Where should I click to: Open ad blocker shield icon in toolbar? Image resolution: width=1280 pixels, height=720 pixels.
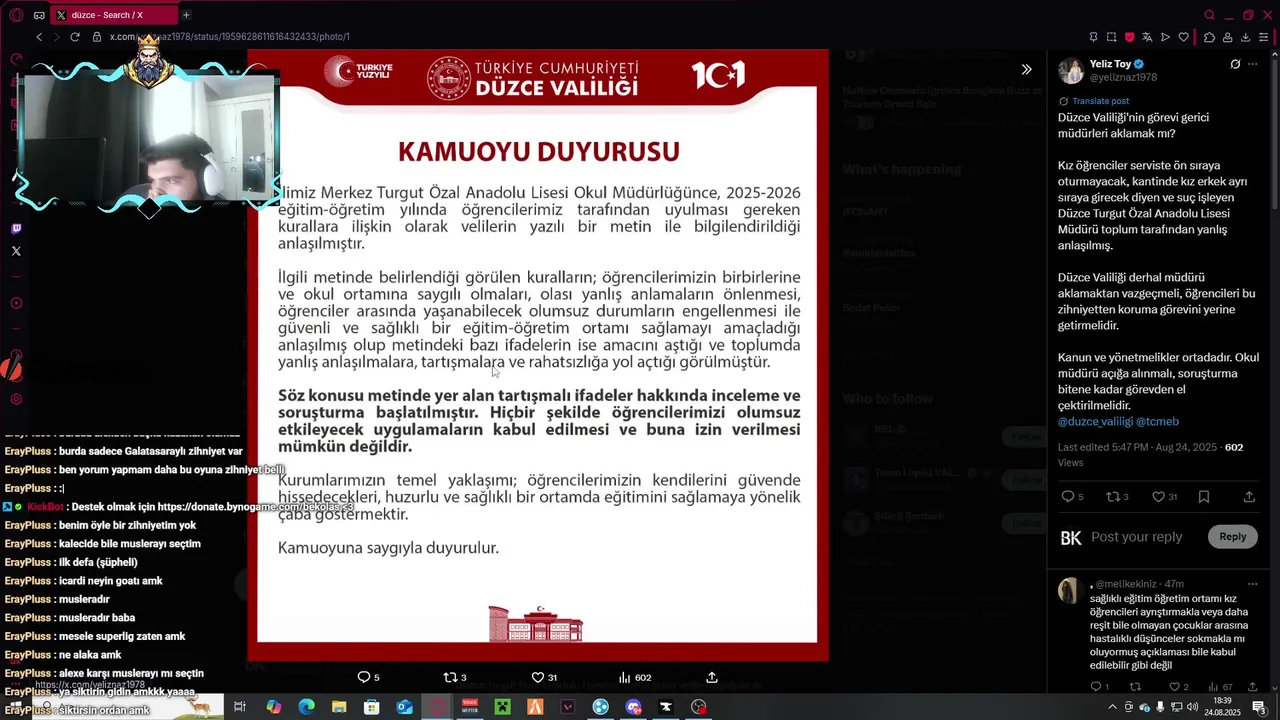point(1129,37)
